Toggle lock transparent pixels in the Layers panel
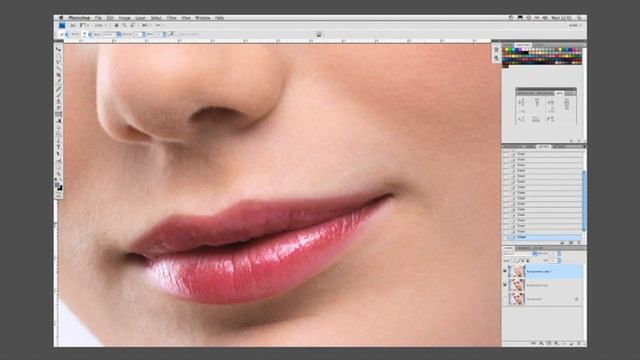The image size is (640, 360). pyautogui.click(x=513, y=261)
